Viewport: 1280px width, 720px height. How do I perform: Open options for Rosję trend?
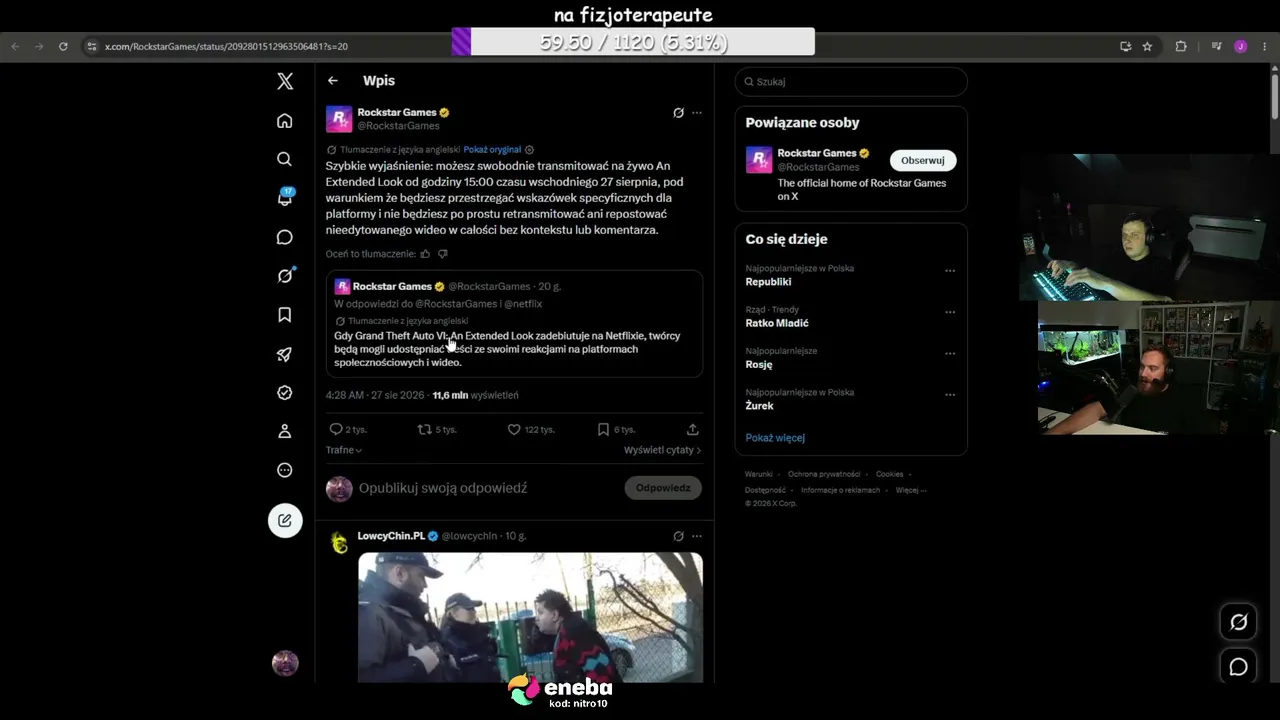click(950, 354)
